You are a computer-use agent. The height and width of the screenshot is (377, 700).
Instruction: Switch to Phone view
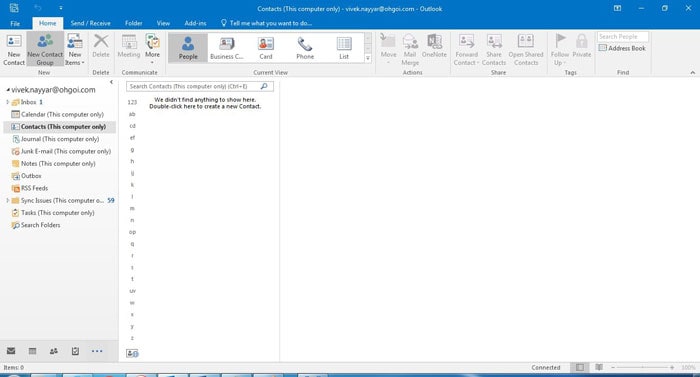coord(305,47)
